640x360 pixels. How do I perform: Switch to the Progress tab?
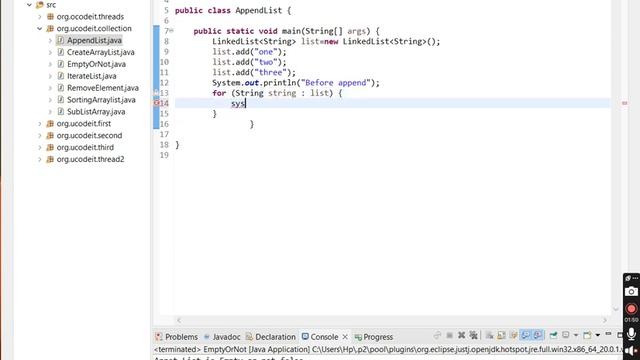pos(373,337)
